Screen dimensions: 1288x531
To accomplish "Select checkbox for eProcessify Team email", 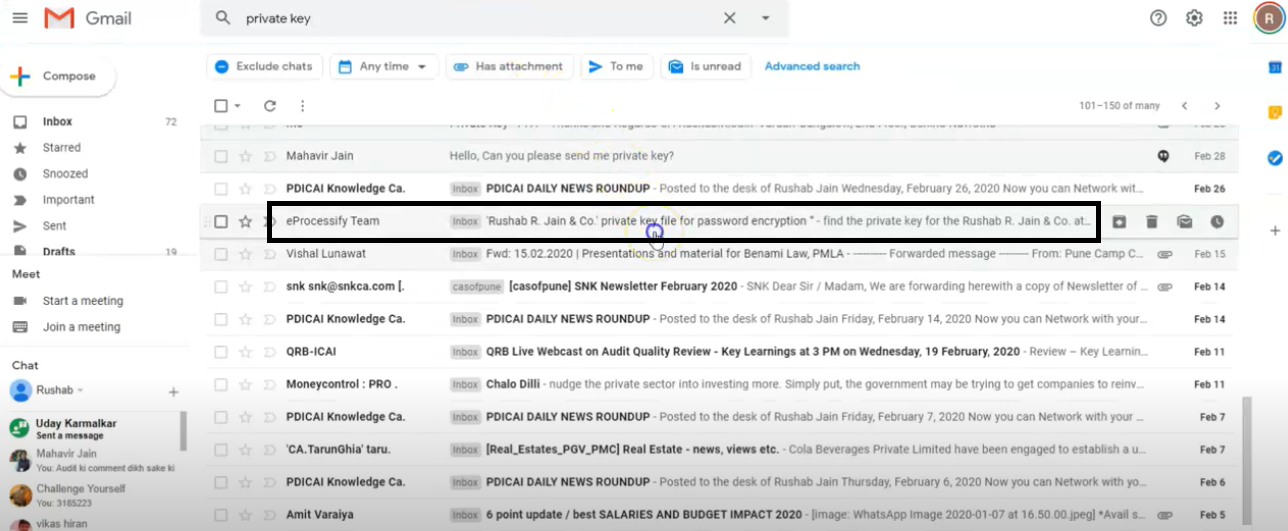I will [221, 221].
